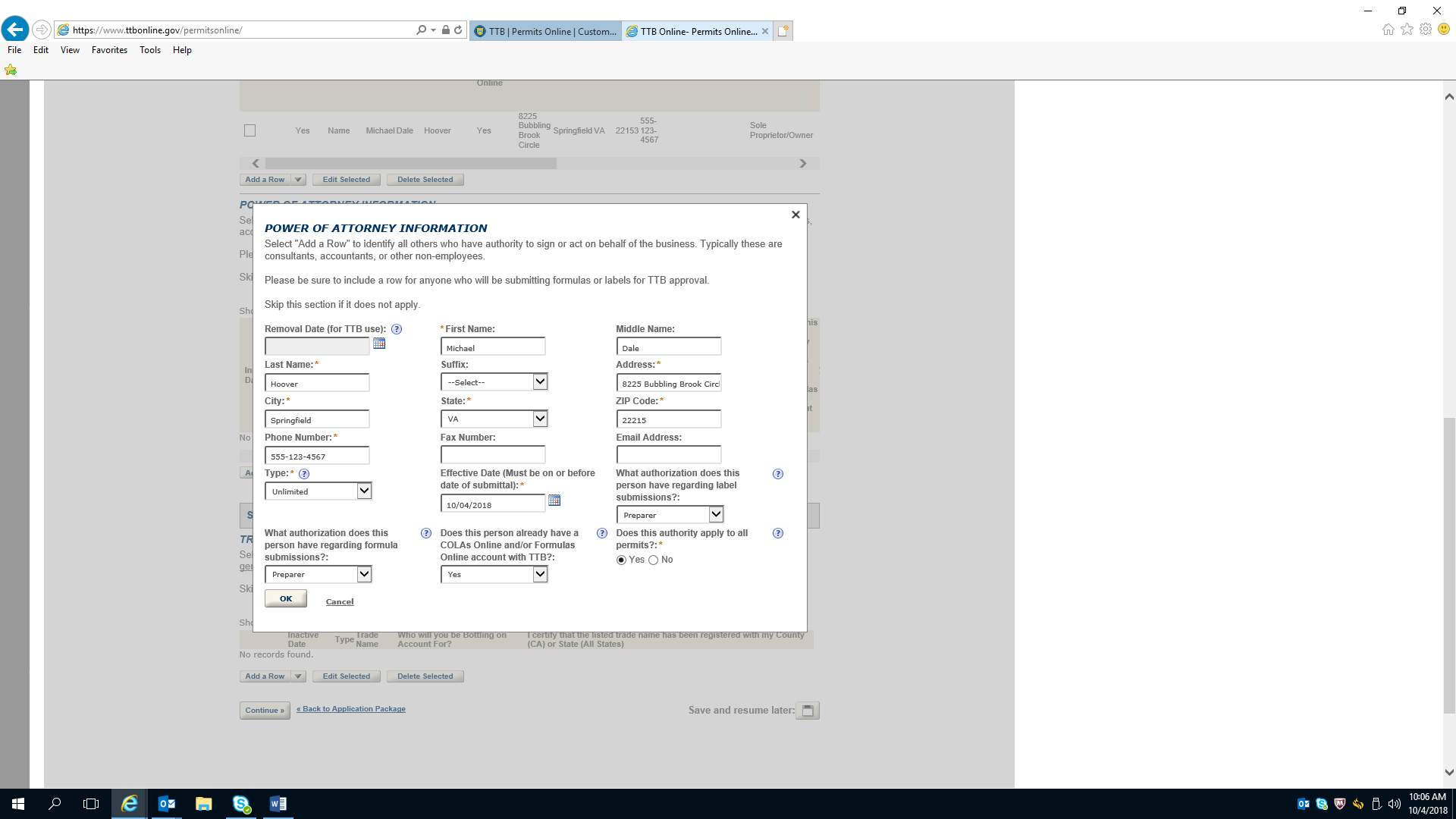Click help icon for label submissions authorization
The image size is (1456, 819).
pyautogui.click(x=777, y=474)
